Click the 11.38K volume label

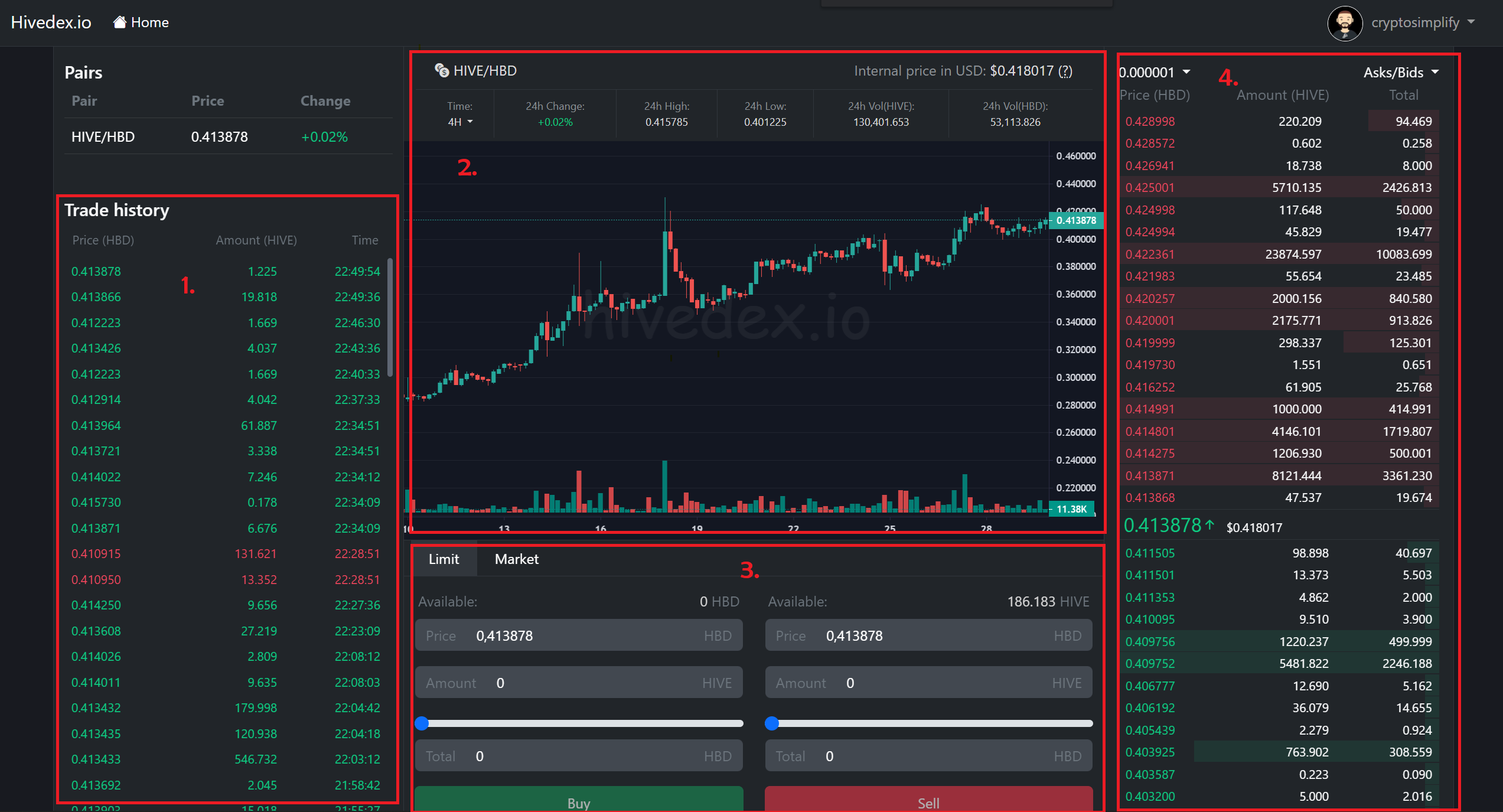pyautogui.click(x=1071, y=509)
